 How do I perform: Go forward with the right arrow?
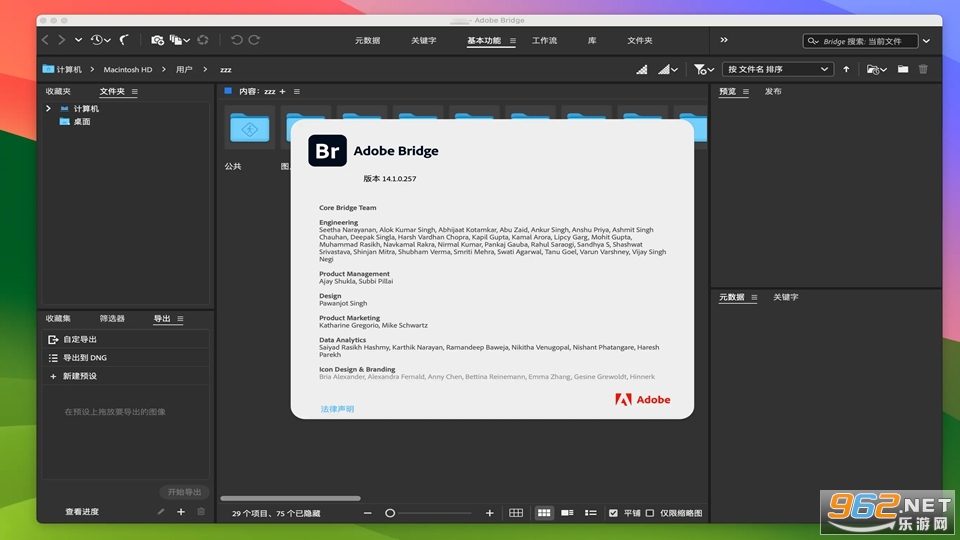click(61, 40)
